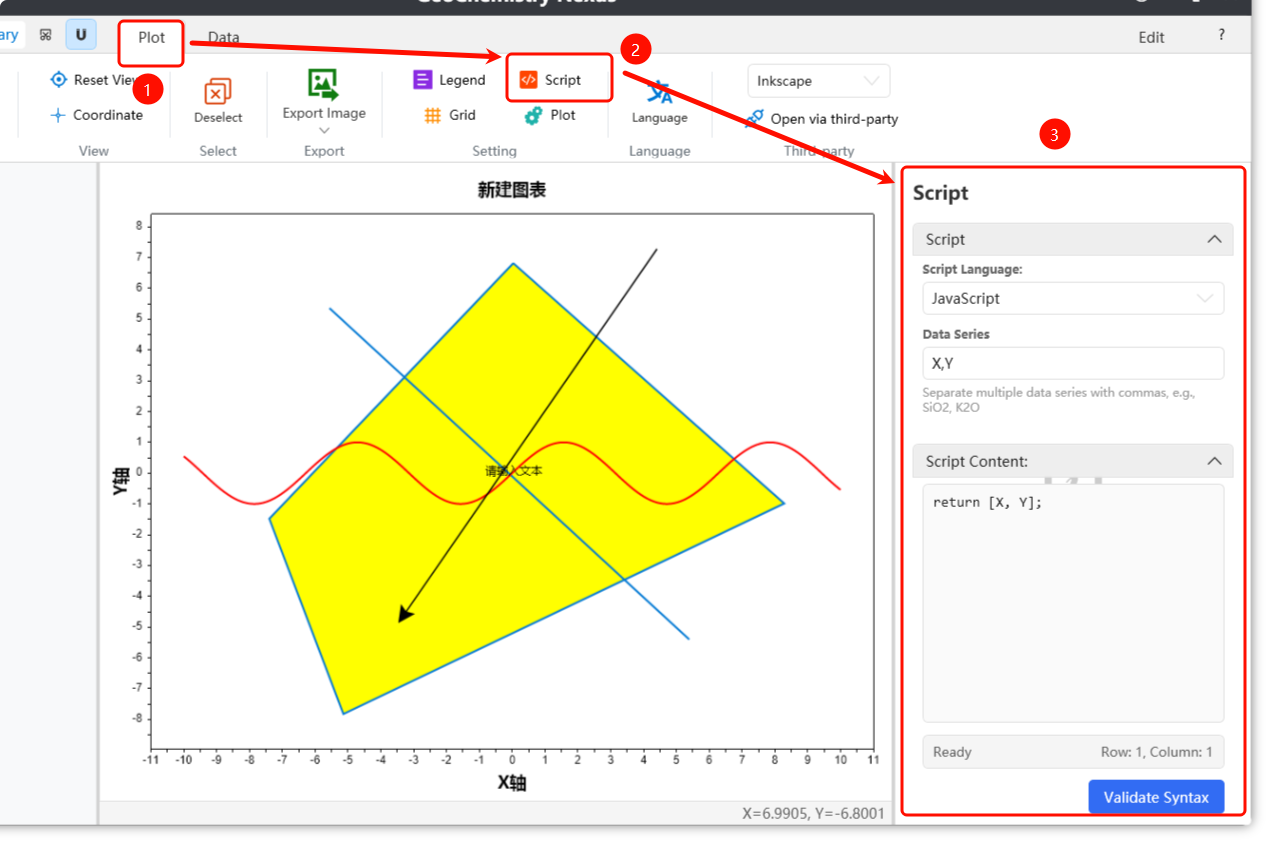Click Open via third-party
The width and height of the screenshot is (1281, 847).
coord(822,119)
